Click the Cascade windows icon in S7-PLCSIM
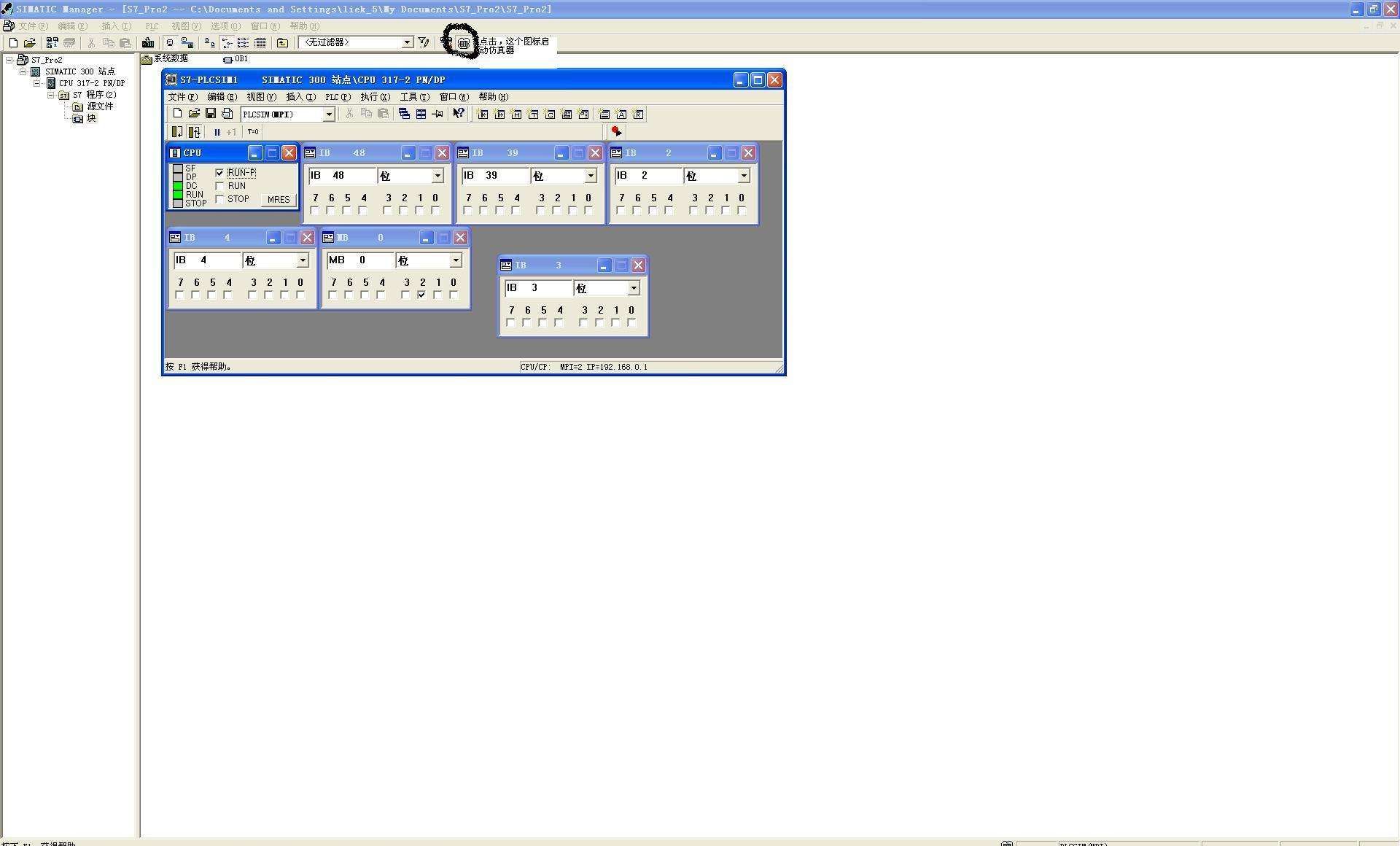 click(404, 114)
